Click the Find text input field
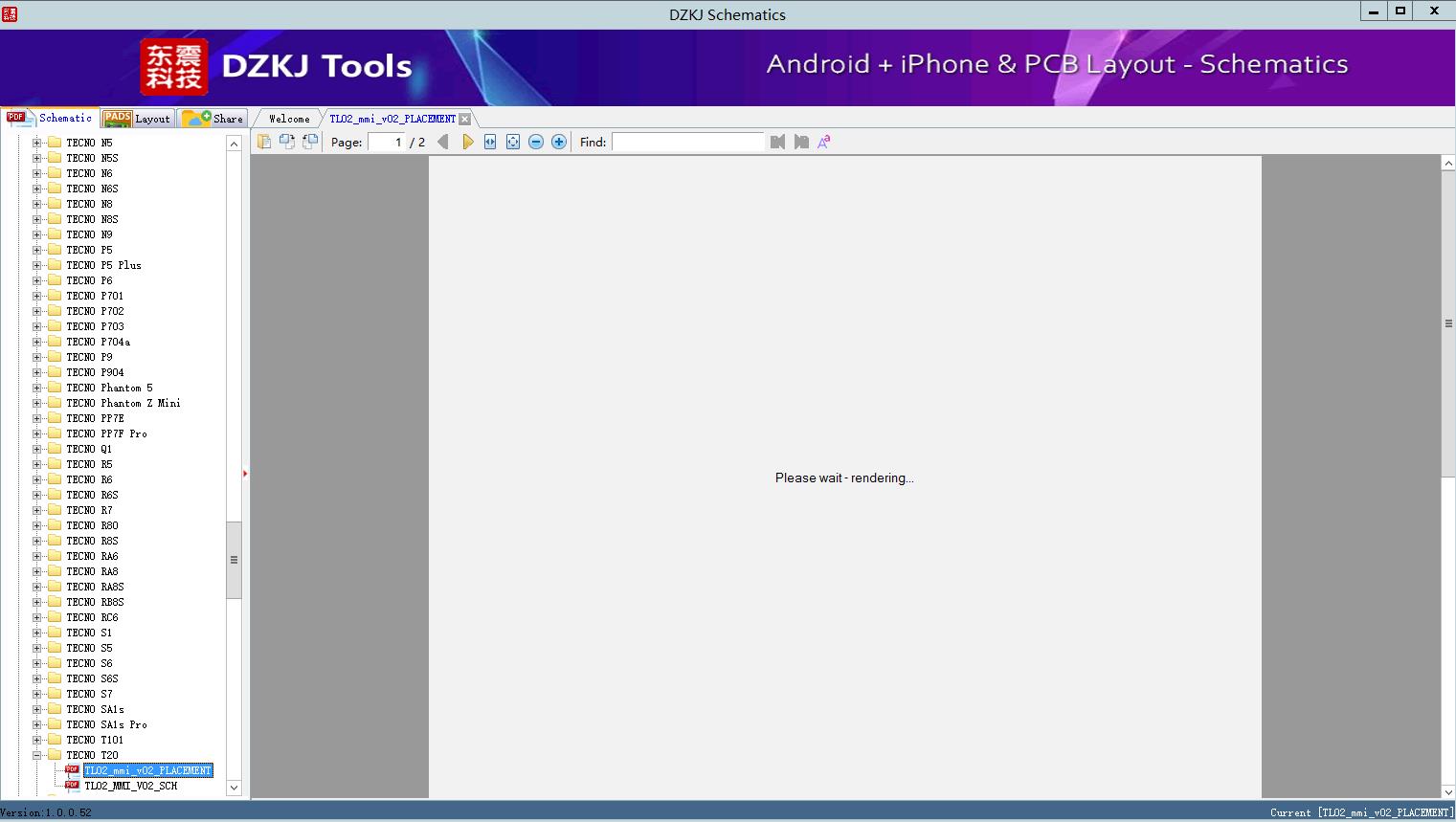This screenshot has width=1456, height=822. (687, 142)
